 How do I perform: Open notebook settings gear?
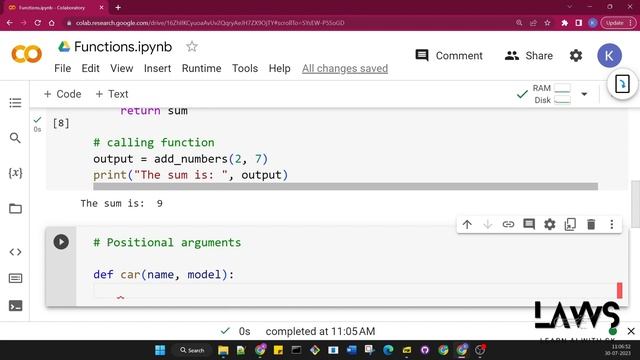[576, 56]
